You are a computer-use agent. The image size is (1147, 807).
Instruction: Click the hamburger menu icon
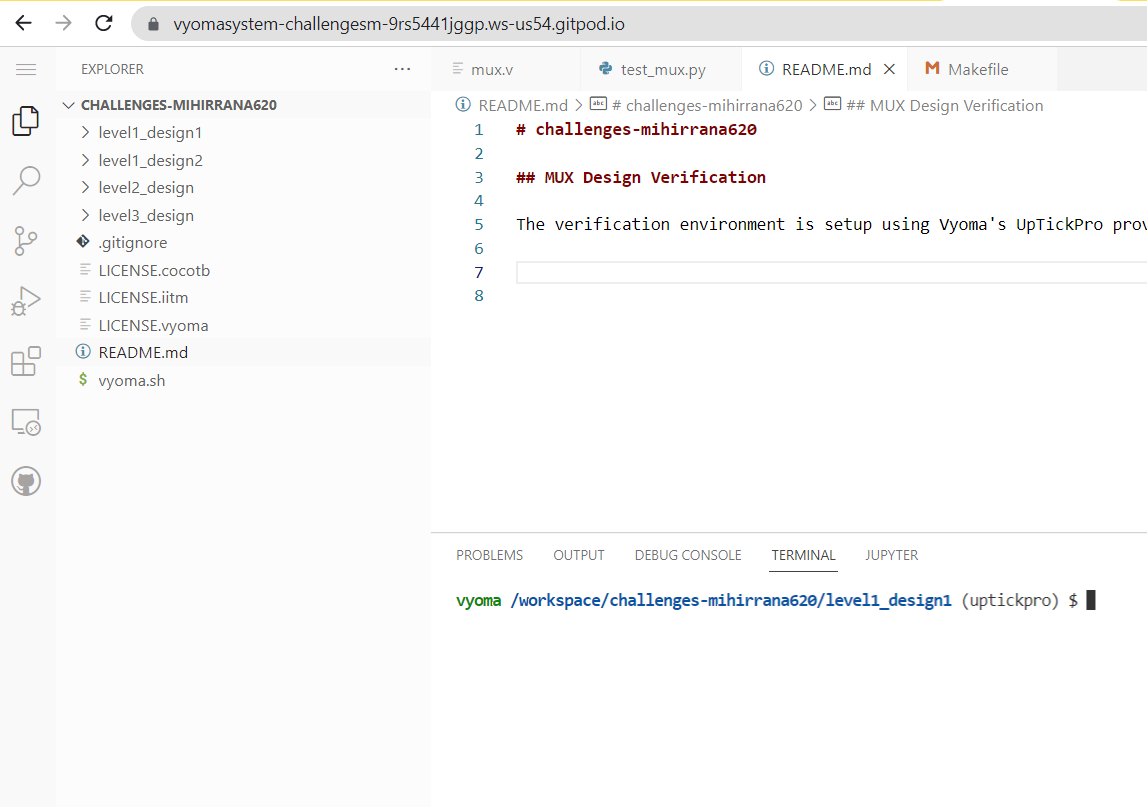pos(26,69)
